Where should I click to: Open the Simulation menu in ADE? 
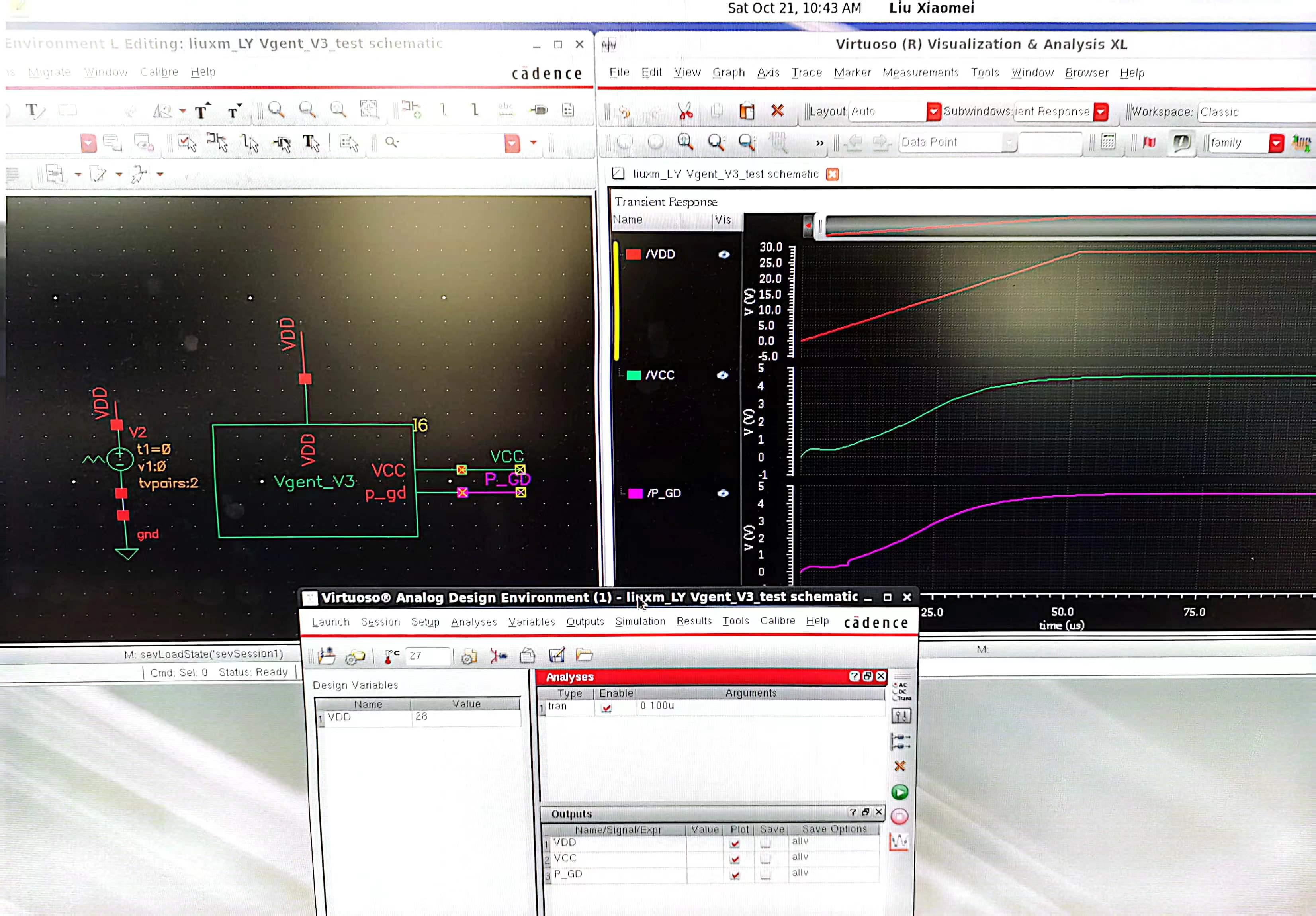640,621
